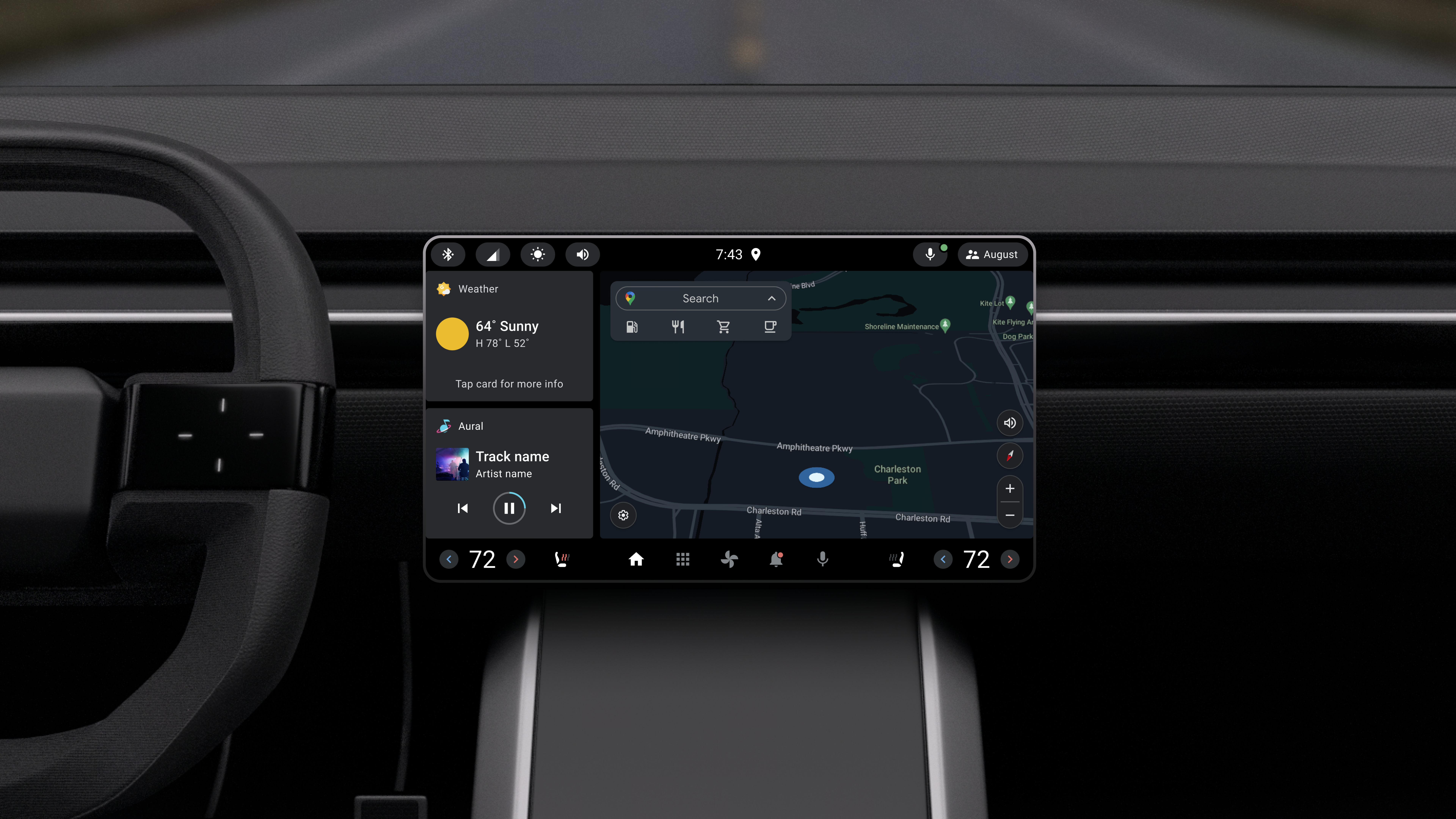The height and width of the screenshot is (819, 1456).
Task: Select the coffee shop filter icon
Action: (x=770, y=327)
